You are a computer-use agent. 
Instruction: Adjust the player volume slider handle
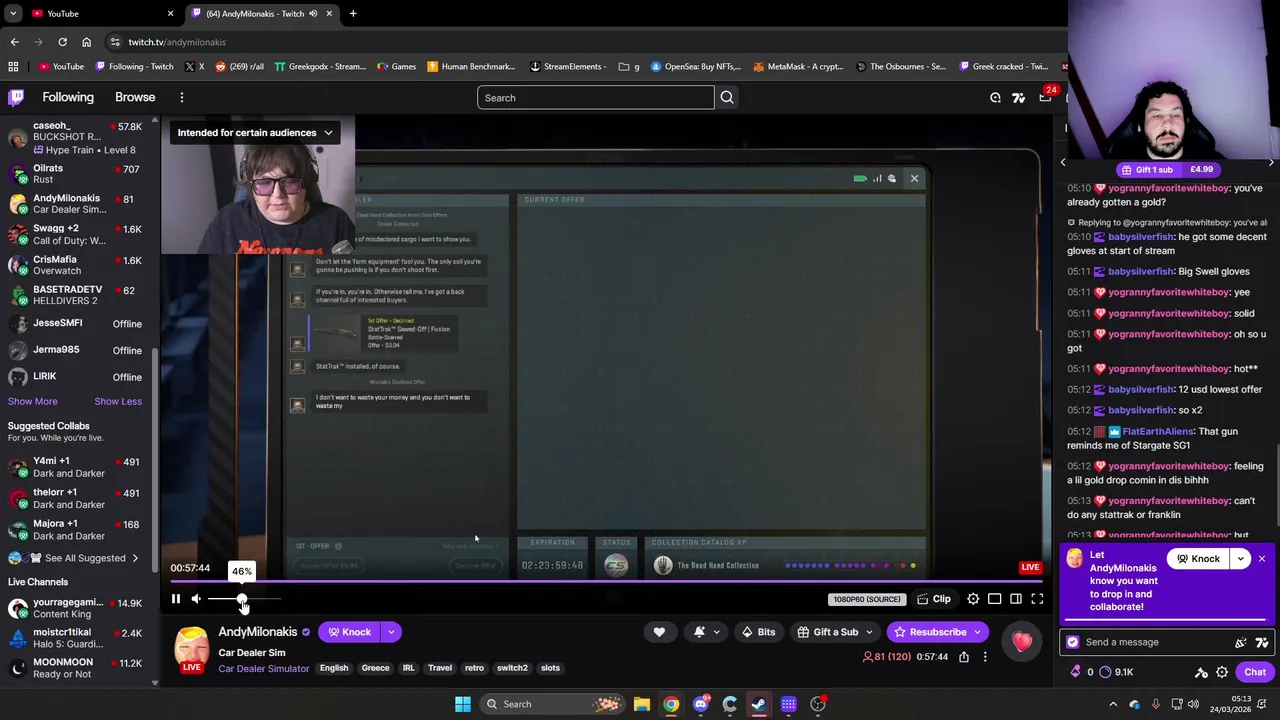click(242, 599)
